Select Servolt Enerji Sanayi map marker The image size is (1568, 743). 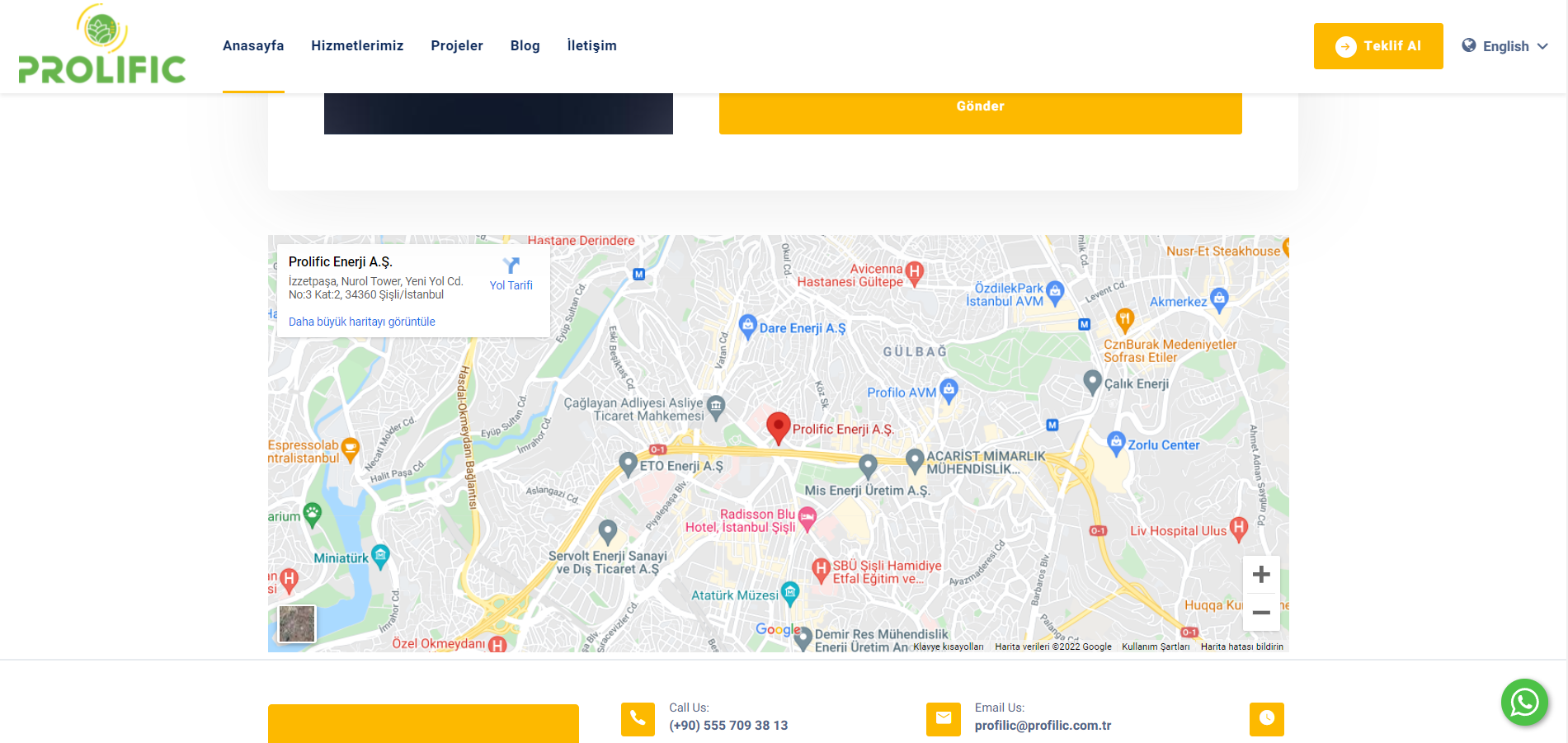608,532
